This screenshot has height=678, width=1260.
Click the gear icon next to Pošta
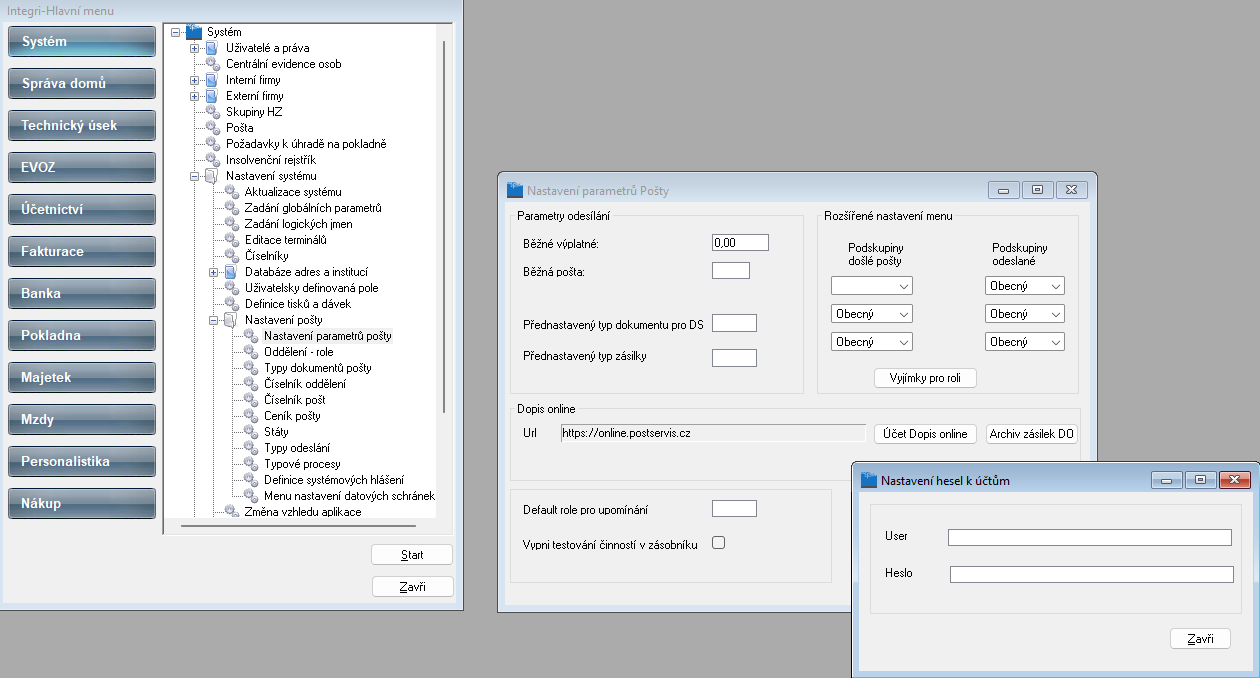[211, 128]
